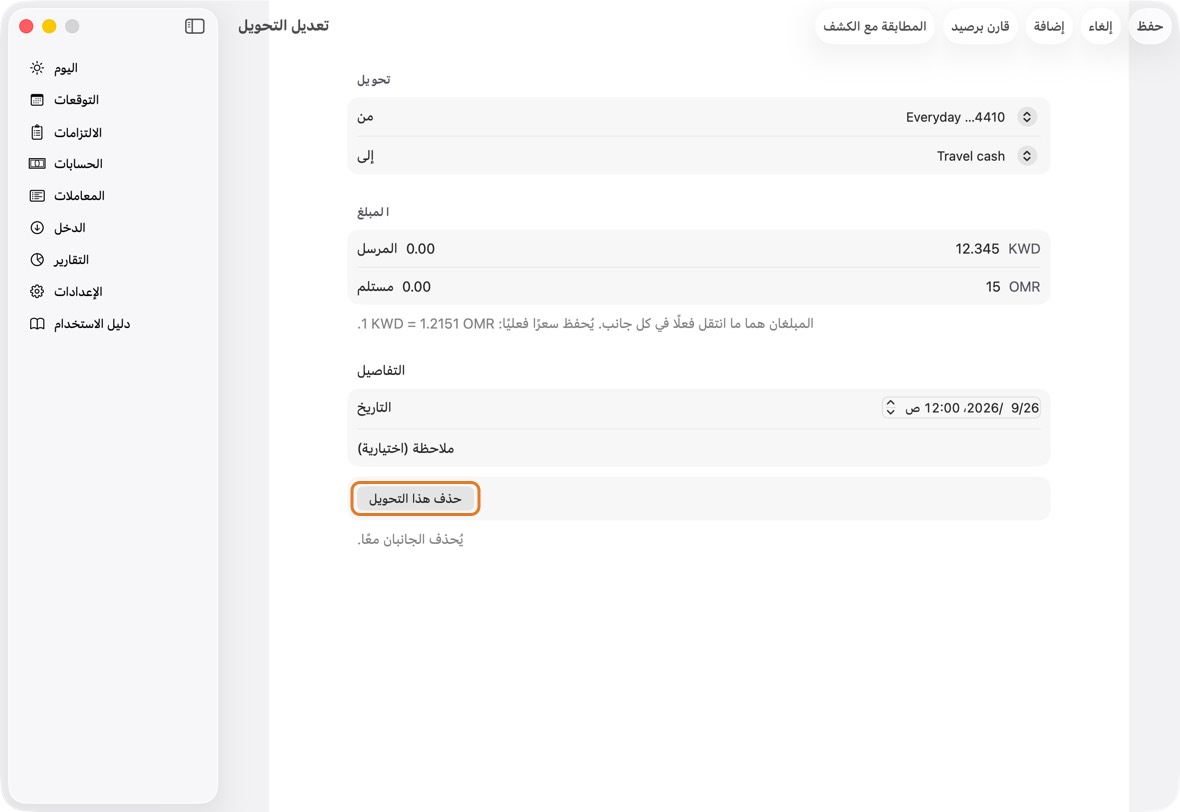The width and height of the screenshot is (1180, 812).
Task: Click the التفاصيل section heading
Action: click(x=381, y=371)
